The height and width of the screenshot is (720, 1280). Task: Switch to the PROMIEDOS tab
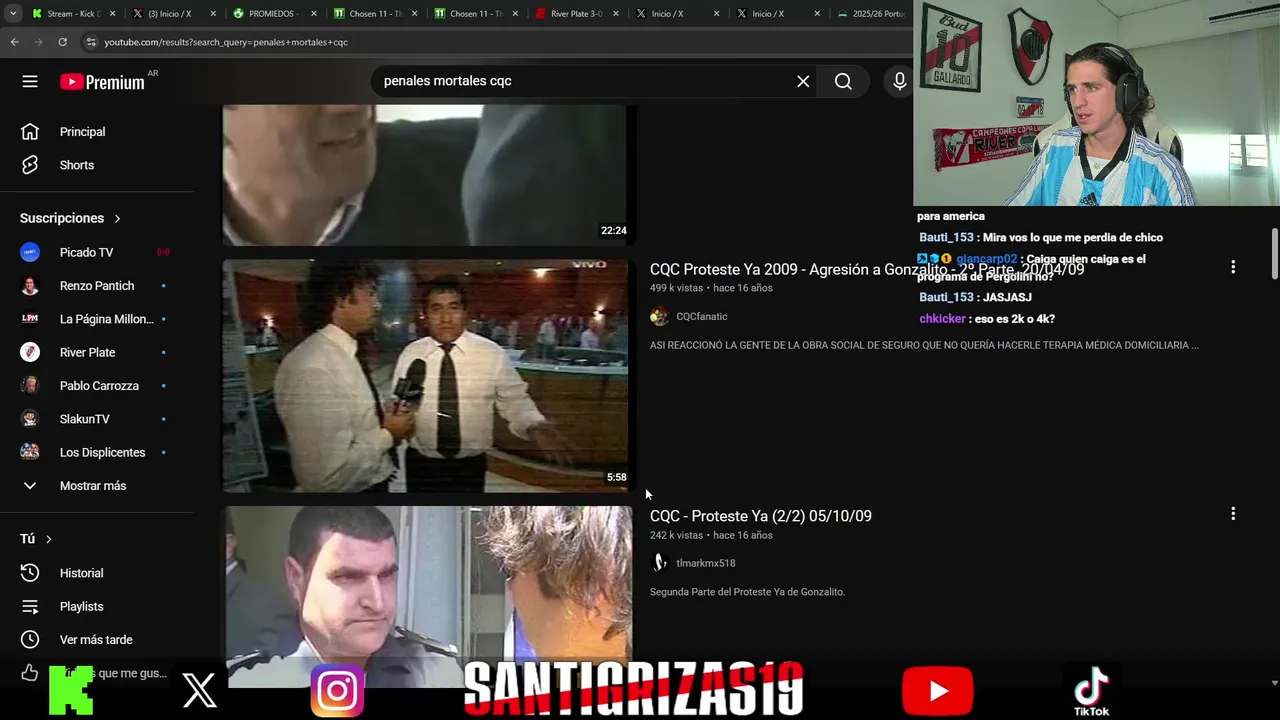pos(271,14)
